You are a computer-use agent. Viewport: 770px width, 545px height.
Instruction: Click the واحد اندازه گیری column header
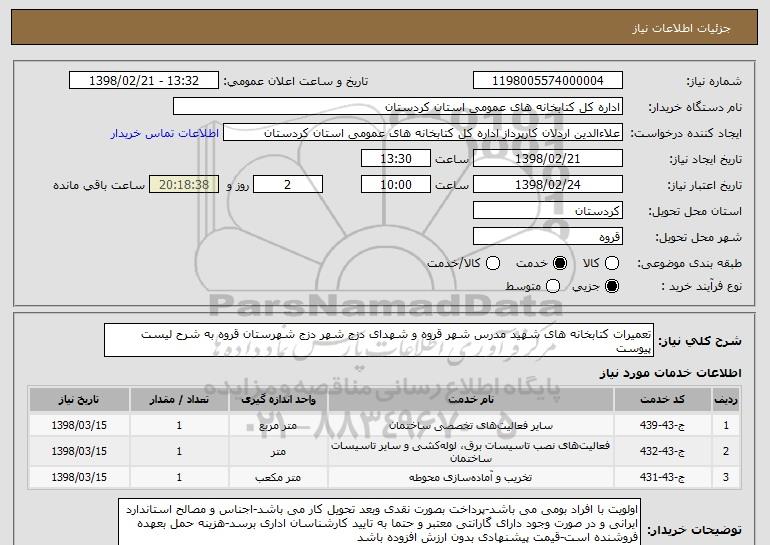click(x=278, y=400)
